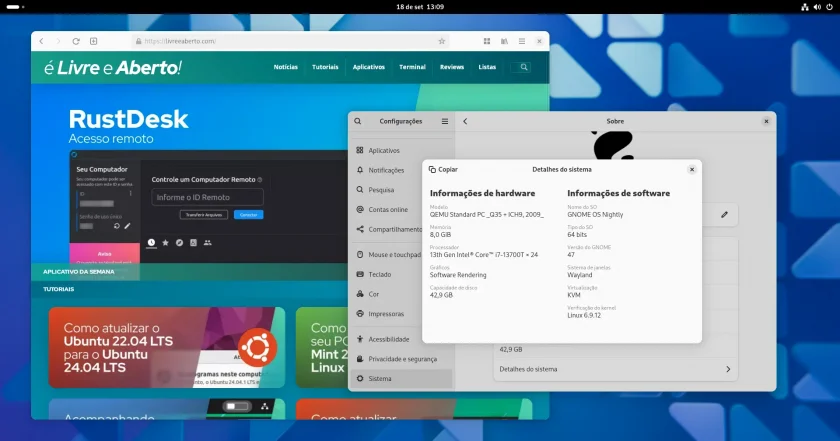Open volume icon in system tray

[817, 7]
